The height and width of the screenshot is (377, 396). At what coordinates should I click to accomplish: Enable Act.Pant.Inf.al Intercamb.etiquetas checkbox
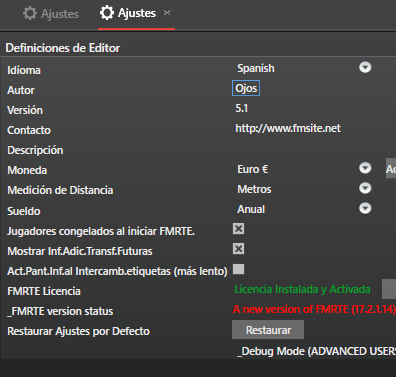point(238,269)
